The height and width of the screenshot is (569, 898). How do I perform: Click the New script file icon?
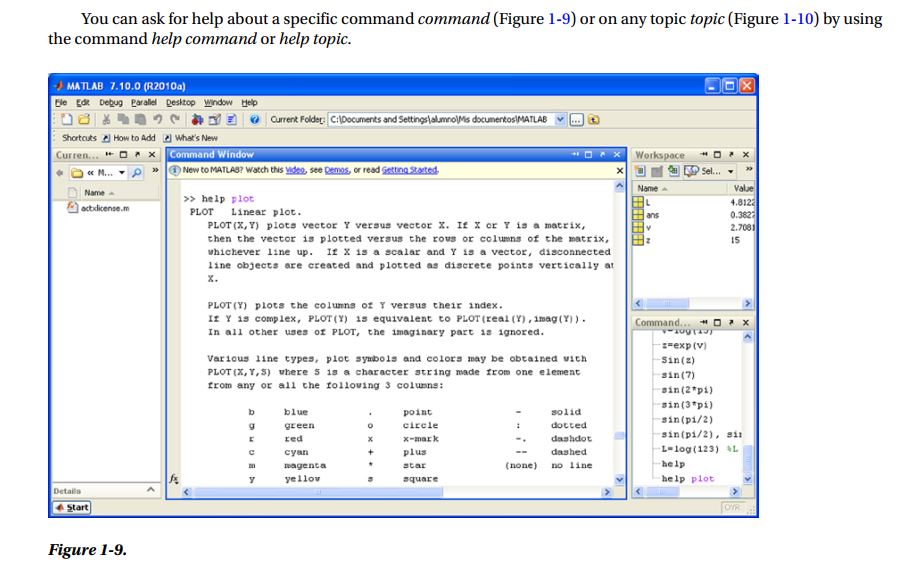click(67, 119)
